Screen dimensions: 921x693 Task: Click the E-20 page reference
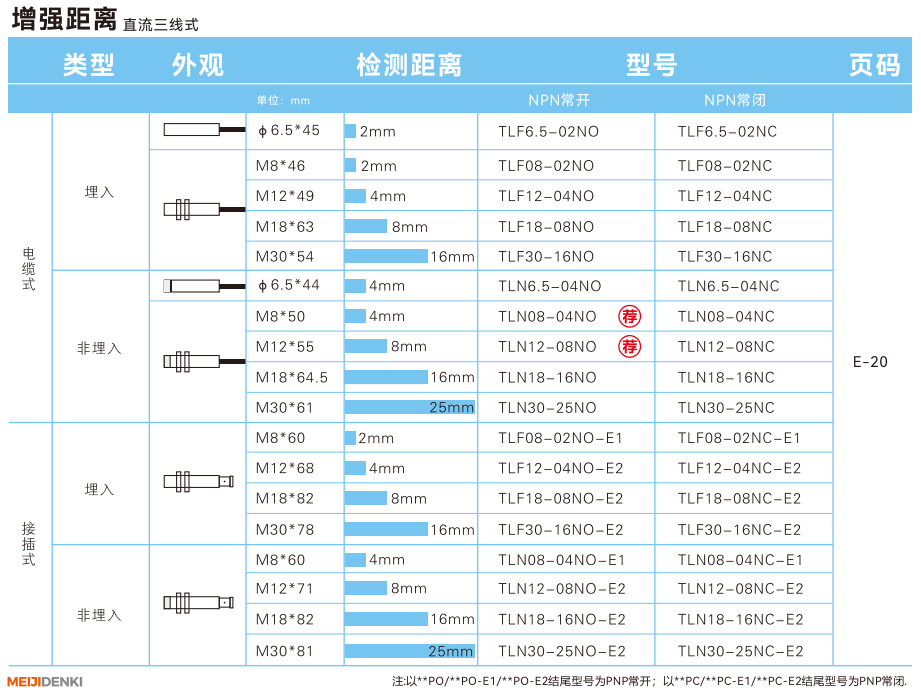click(870, 362)
